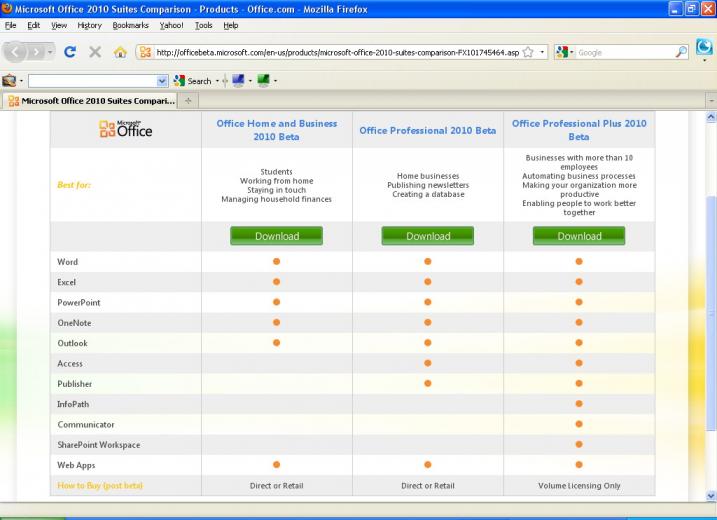Click the site identity icon in the address bar
The width and height of the screenshot is (717, 520).
point(145,52)
